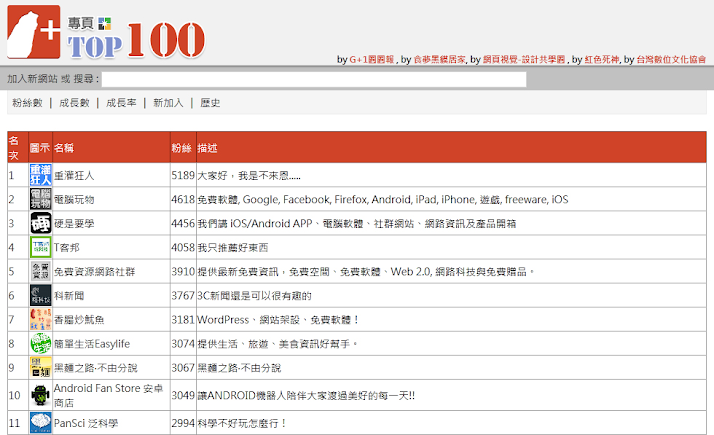Open the 簡單生活Easylife green icon
714x435 pixels.
click(41, 343)
